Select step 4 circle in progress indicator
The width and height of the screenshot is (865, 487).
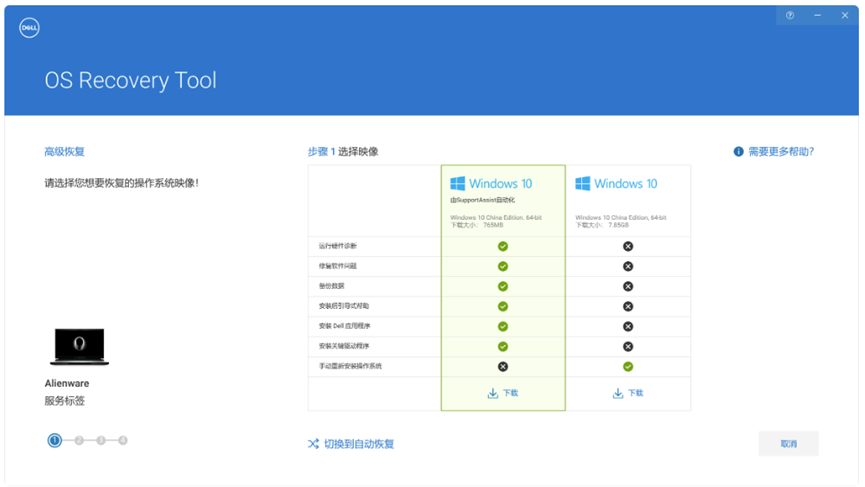(122, 440)
